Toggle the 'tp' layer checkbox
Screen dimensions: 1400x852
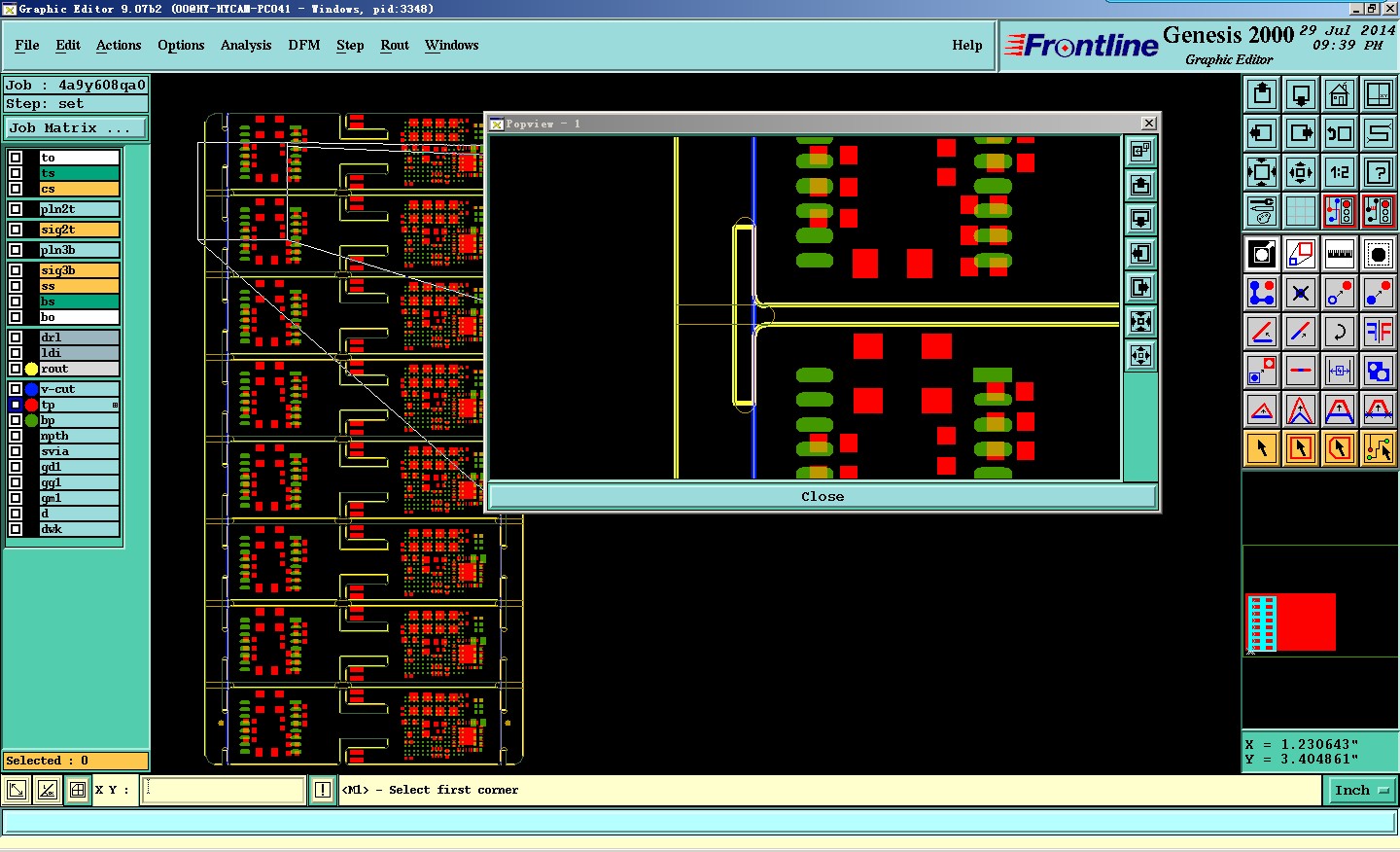[x=16, y=405]
